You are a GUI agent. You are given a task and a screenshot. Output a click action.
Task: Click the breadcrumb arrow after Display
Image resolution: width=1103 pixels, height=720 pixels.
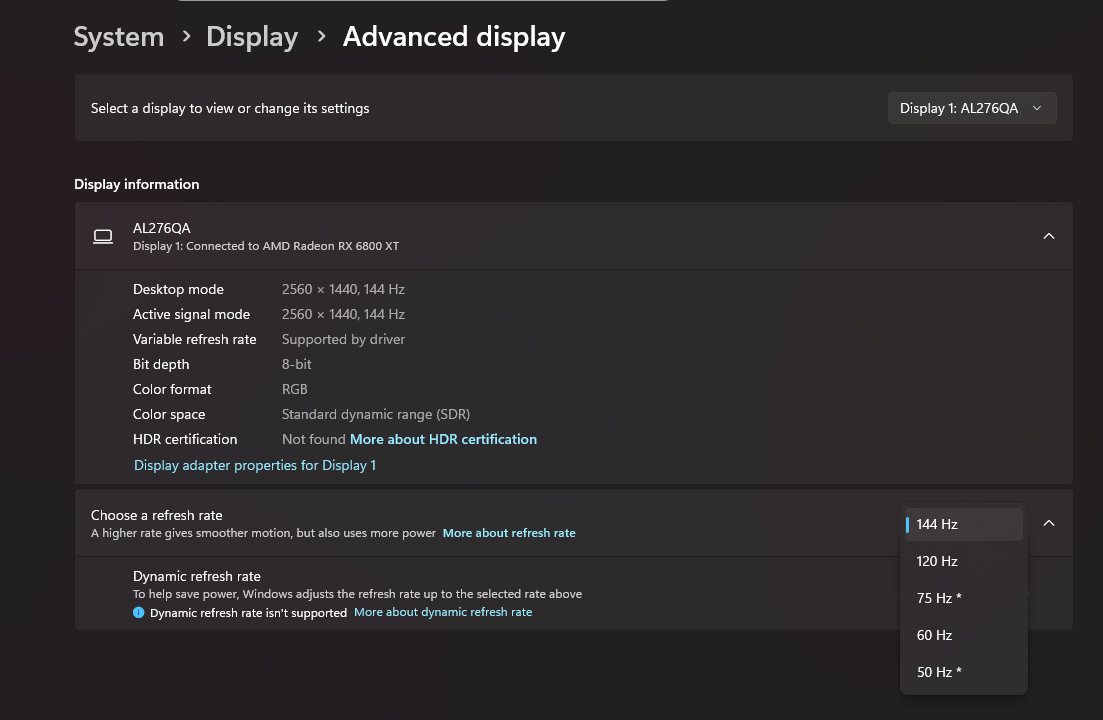(x=321, y=37)
